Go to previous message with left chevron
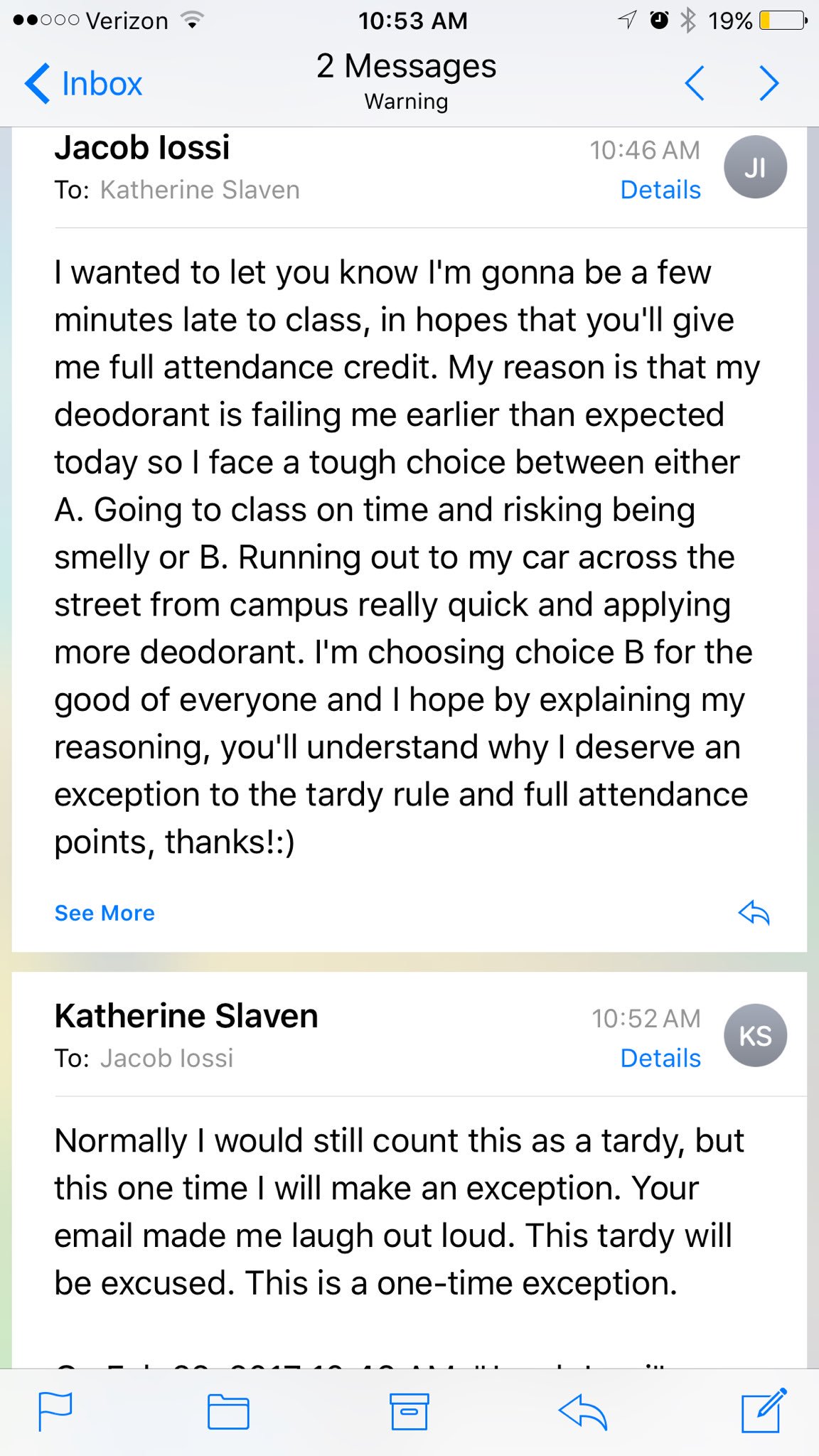Screen dimensions: 819x1456 (695, 84)
